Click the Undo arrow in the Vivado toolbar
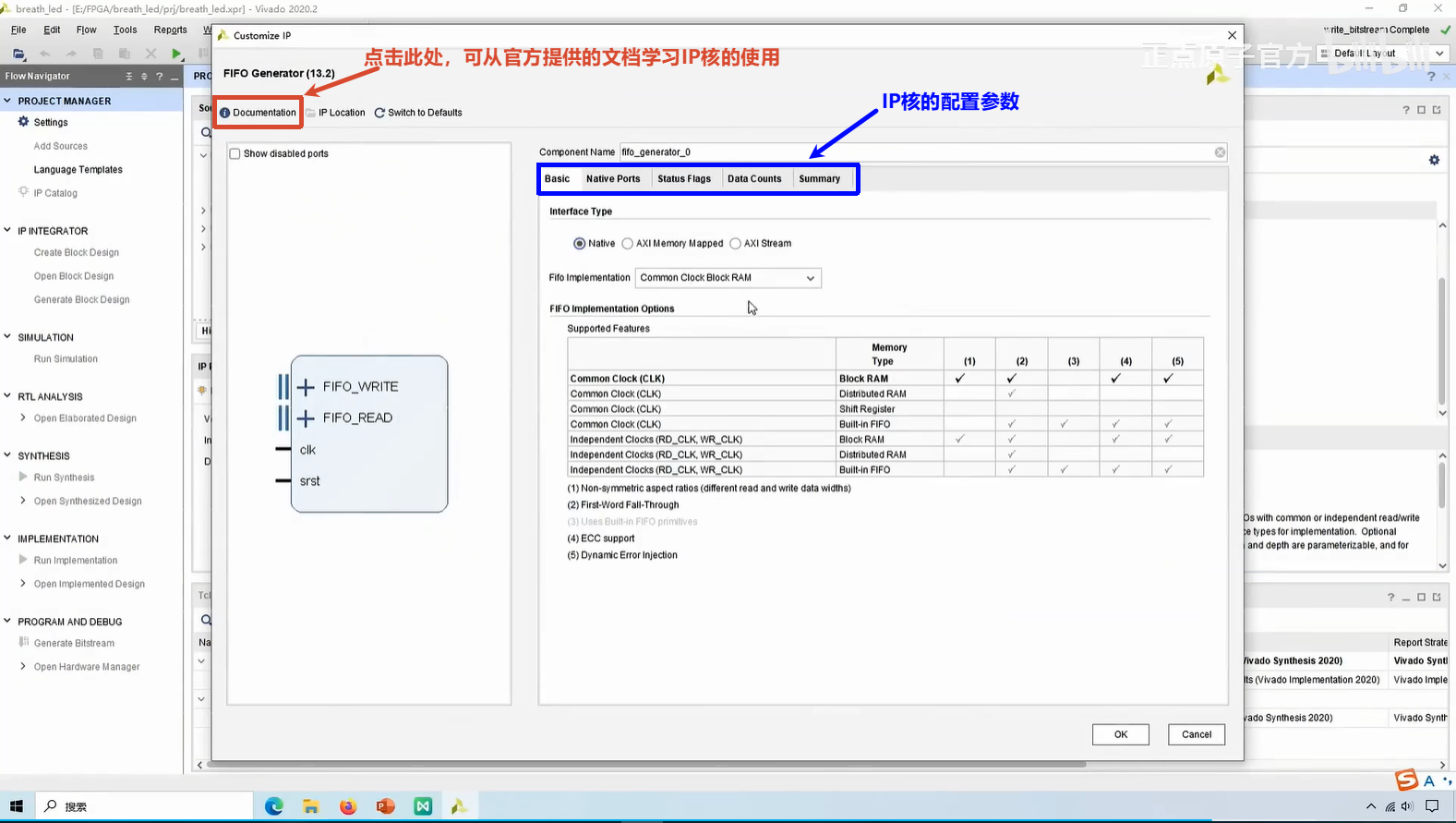This screenshot has width=1456, height=823. pos(44,54)
